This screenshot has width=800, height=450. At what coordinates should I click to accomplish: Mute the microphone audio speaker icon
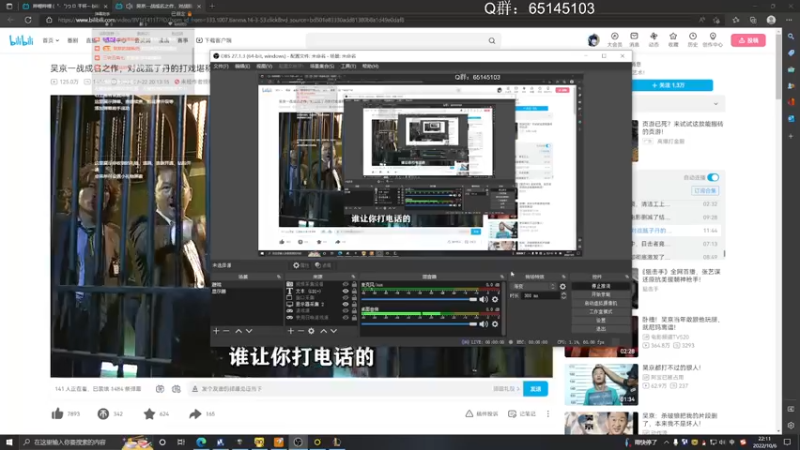[x=484, y=299]
